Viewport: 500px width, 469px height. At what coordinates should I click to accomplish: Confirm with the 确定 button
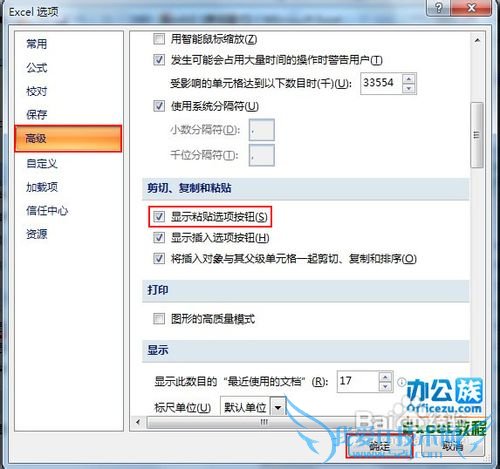379,446
